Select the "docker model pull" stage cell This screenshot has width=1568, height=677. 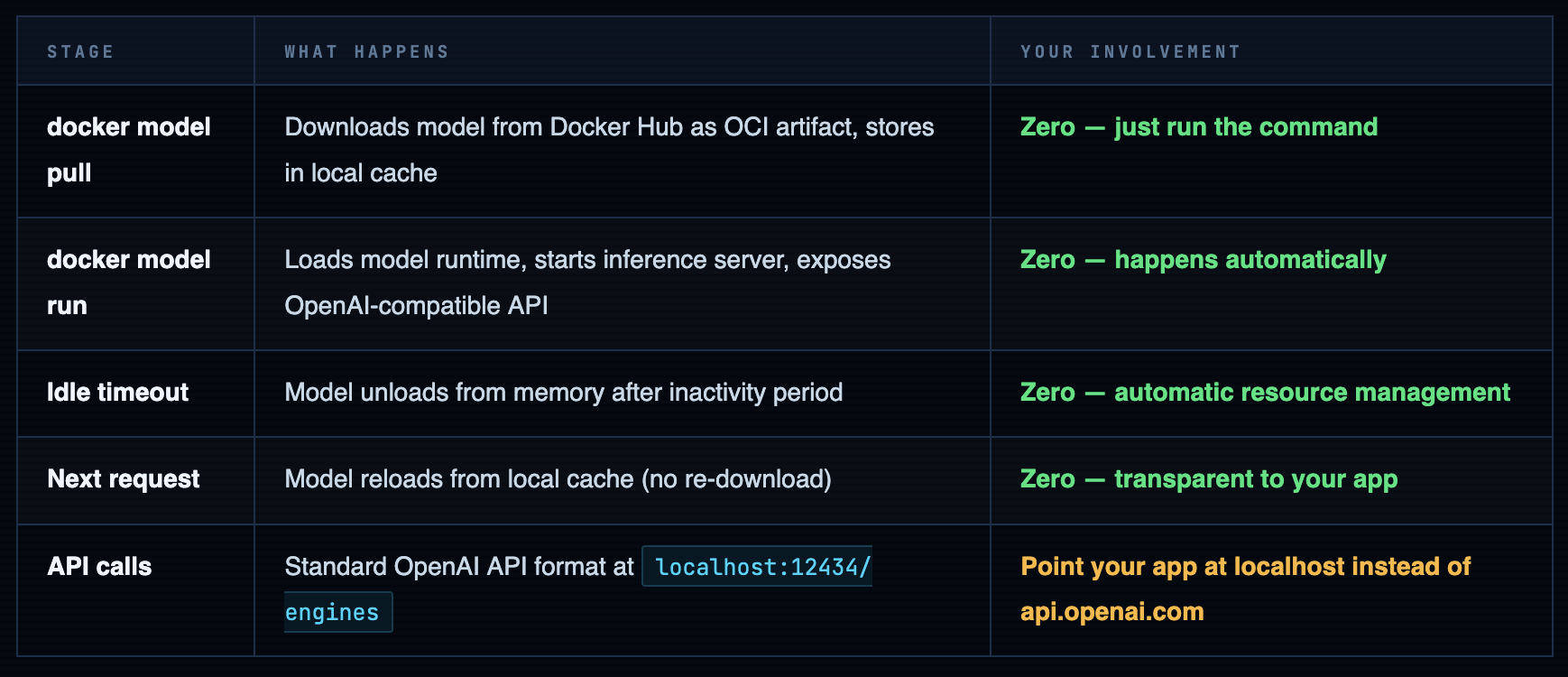click(x=128, y=150)
